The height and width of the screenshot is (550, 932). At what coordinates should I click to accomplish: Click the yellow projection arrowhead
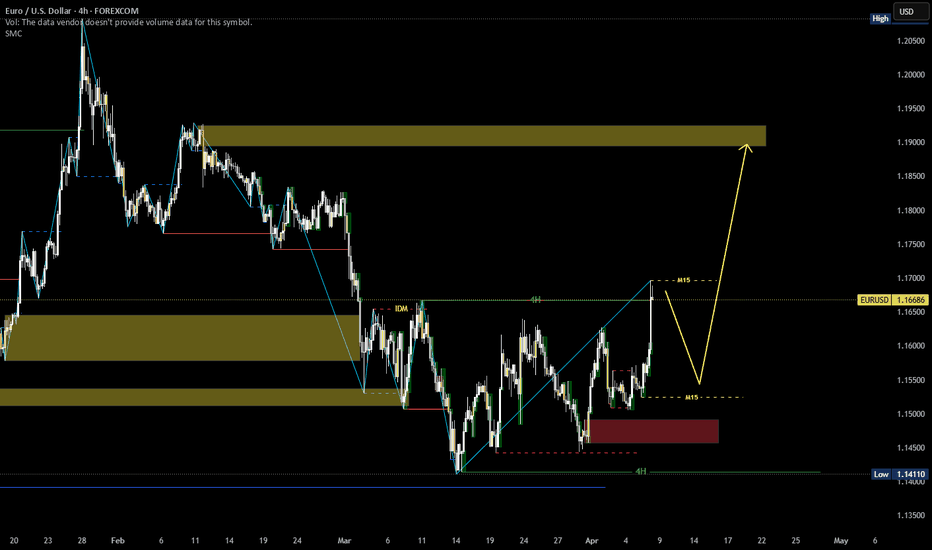pos(746,148)
